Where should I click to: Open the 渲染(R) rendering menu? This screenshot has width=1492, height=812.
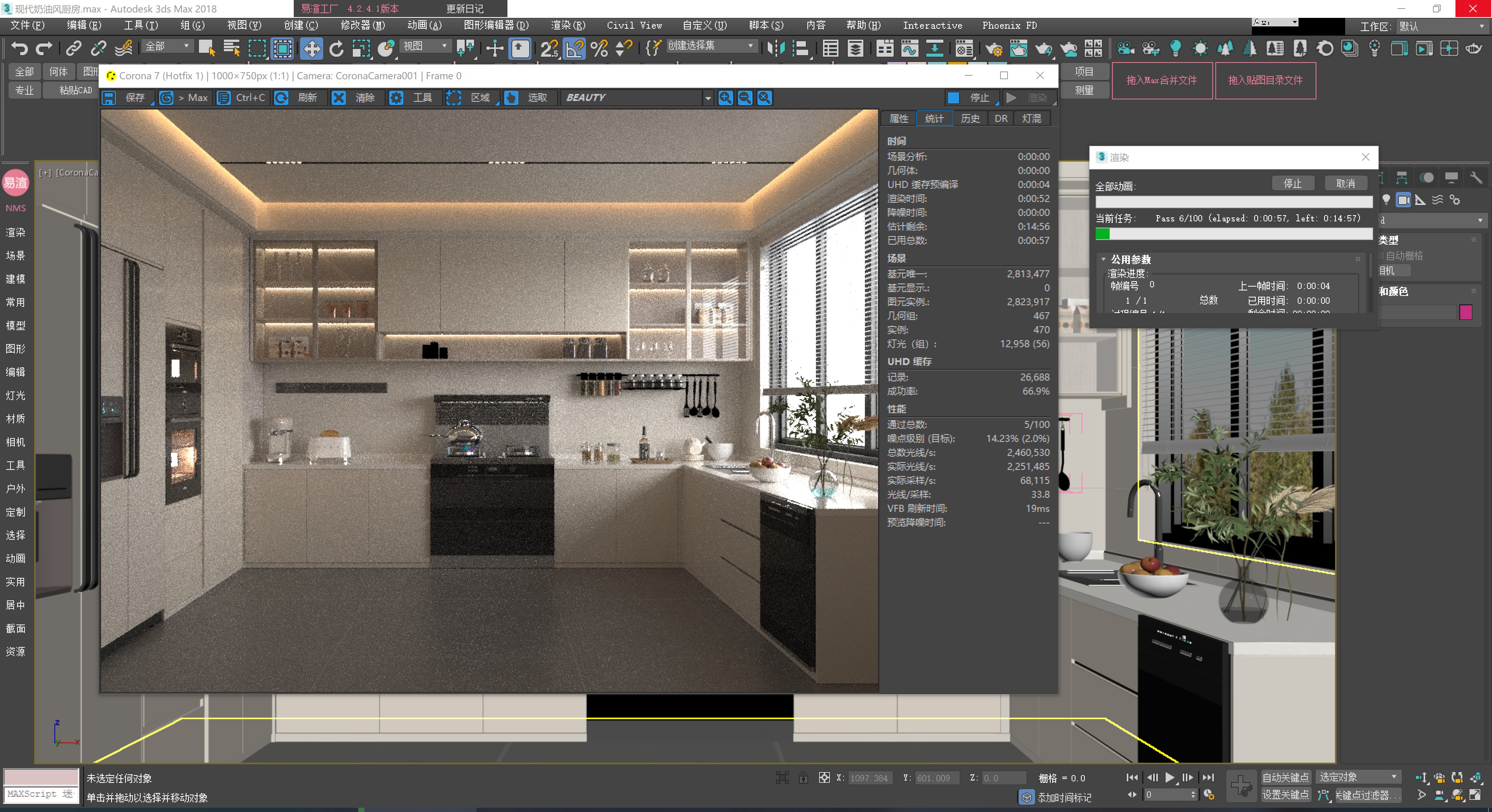click(568, 26)
